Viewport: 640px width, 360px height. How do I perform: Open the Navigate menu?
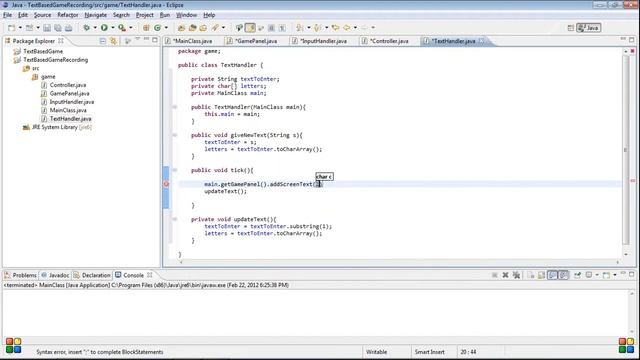(96, 15)
